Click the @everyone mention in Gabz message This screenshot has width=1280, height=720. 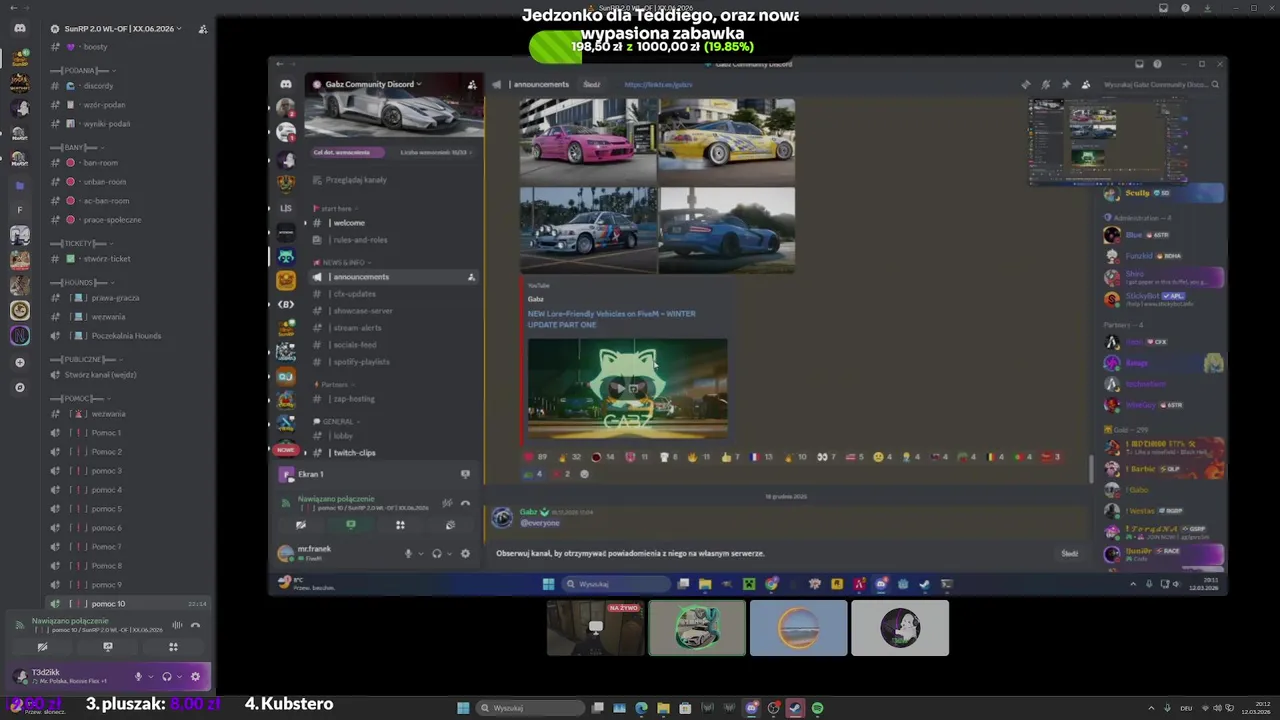point(540,523)
